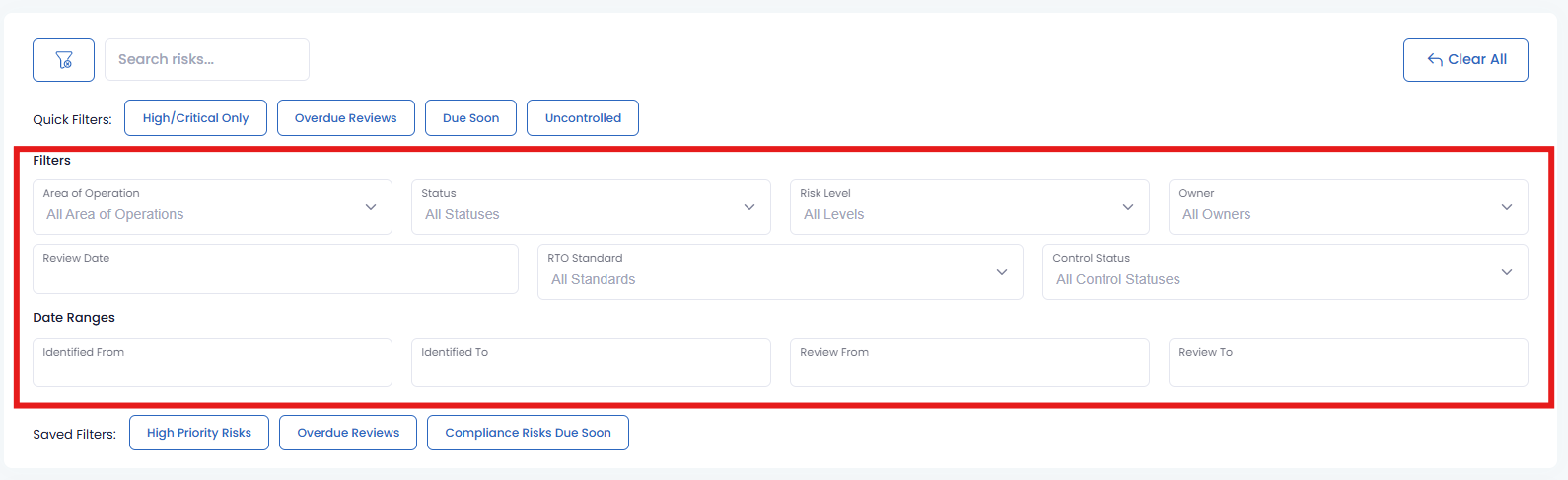Viewport: 1568px width, 480px height.
Task: Select the Identified To date field
Action: [591, 364]
